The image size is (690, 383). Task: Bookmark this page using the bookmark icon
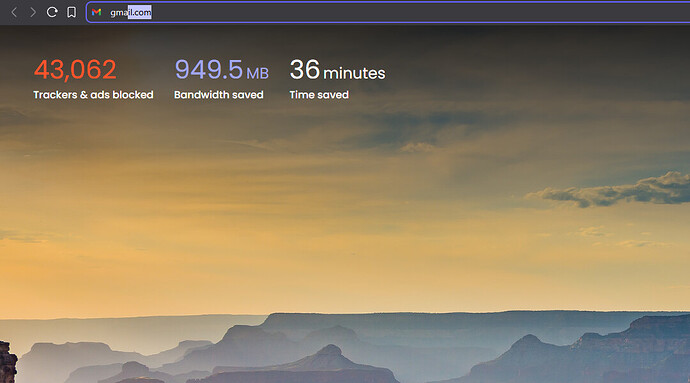point(71,12)
